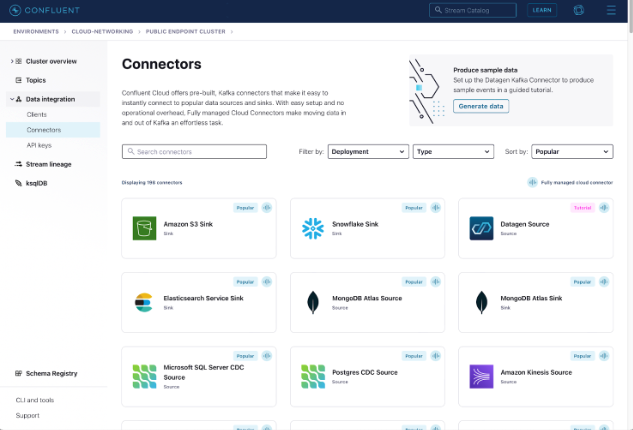The image size is (633, 430).
Task: Click the Microsoft SQL Server CDC logo
Action: [145, 376]
